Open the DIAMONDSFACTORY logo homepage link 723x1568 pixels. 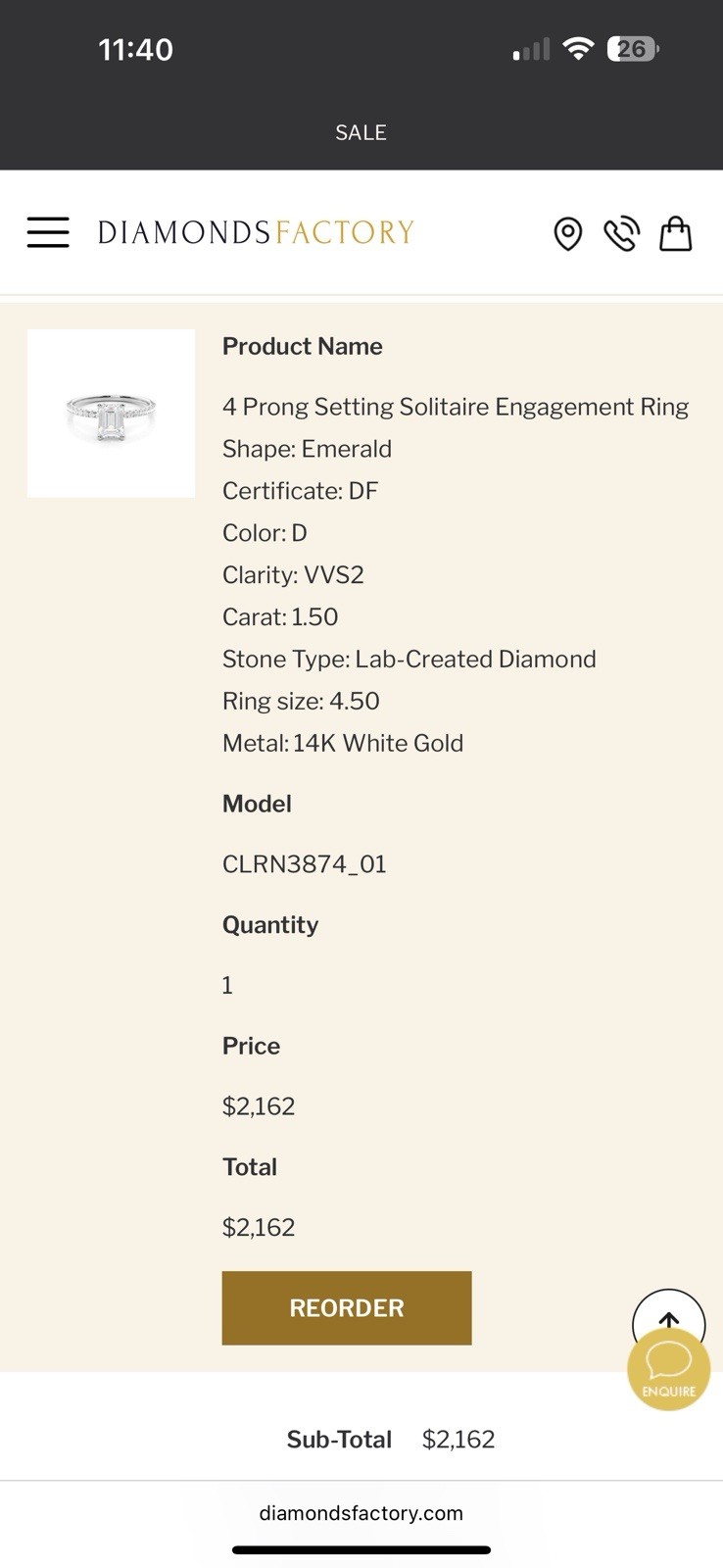click(255, 231)
